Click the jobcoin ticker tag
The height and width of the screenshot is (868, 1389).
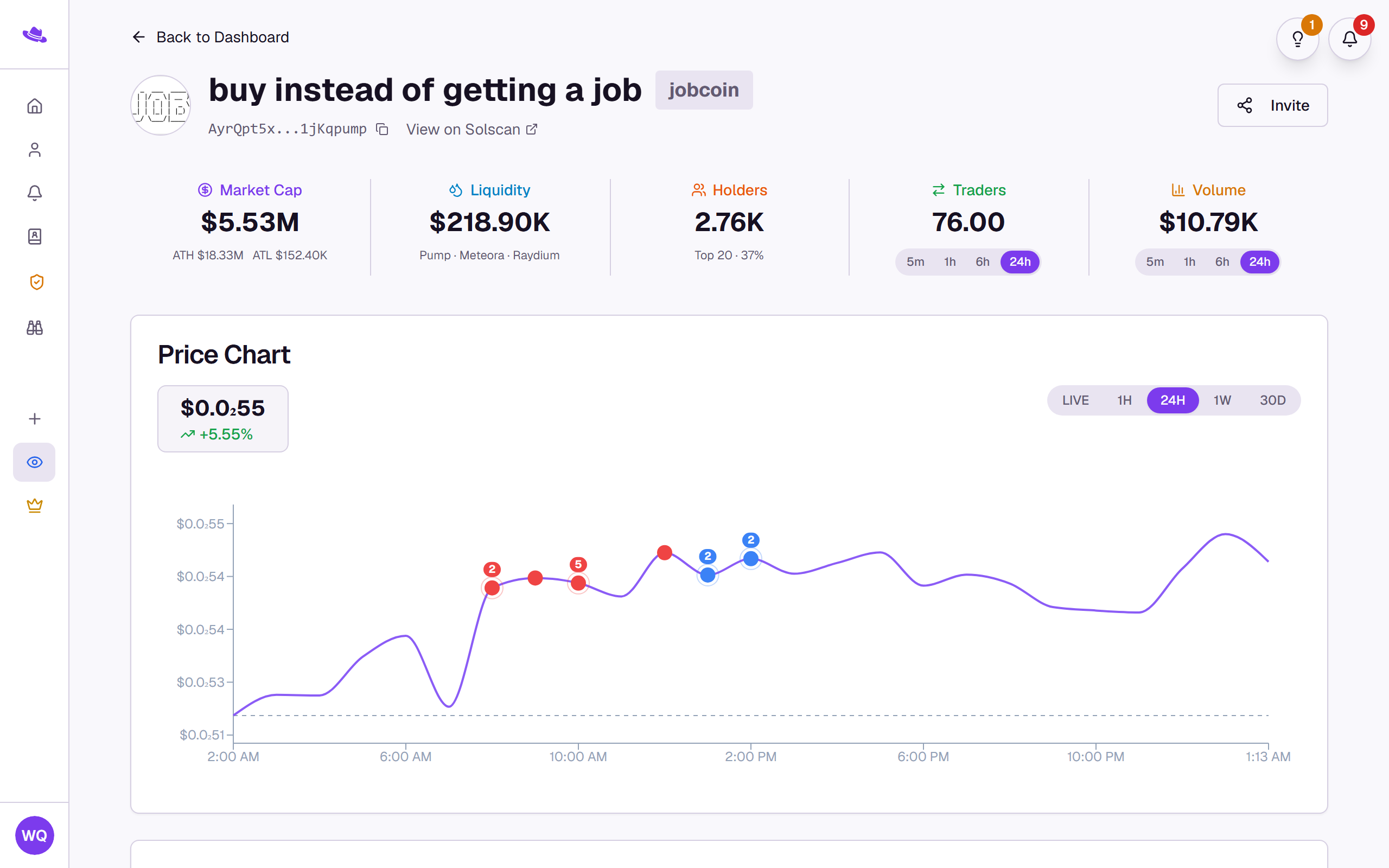click(x=704, y=90)
